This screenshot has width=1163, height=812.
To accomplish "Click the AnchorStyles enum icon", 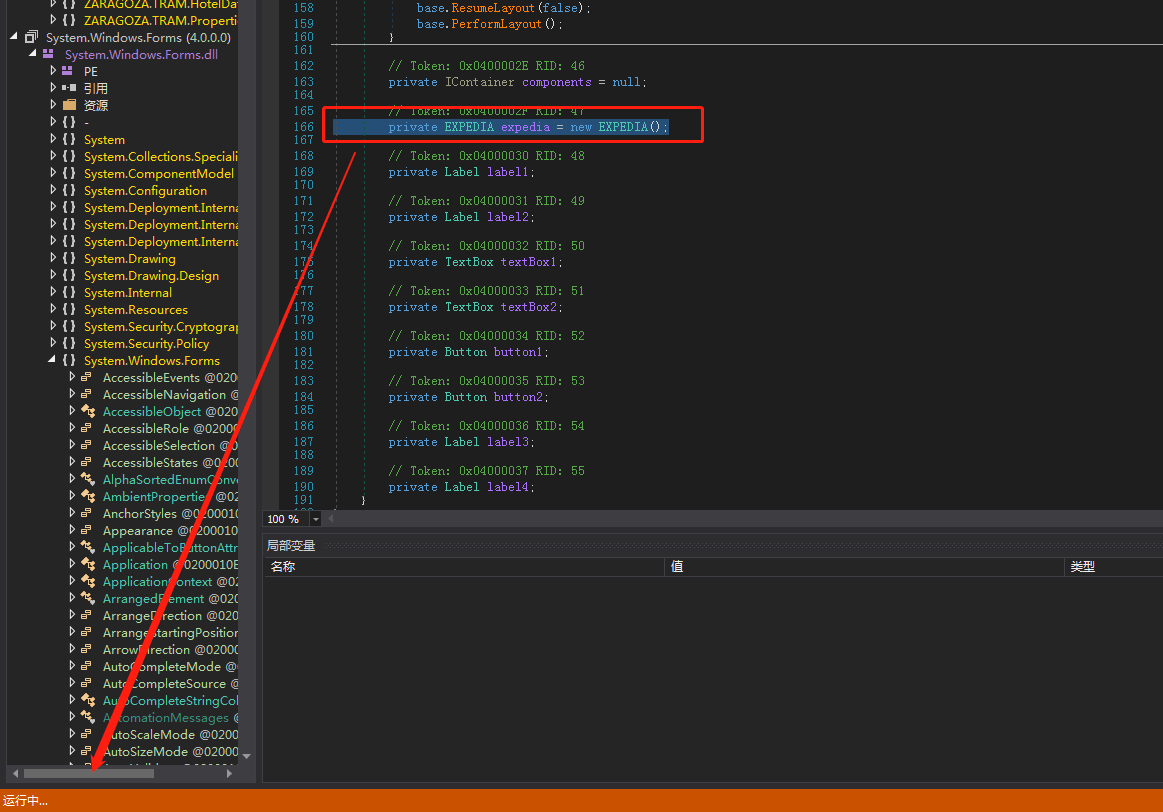I will pyautogui.click(x=87, y=513).
